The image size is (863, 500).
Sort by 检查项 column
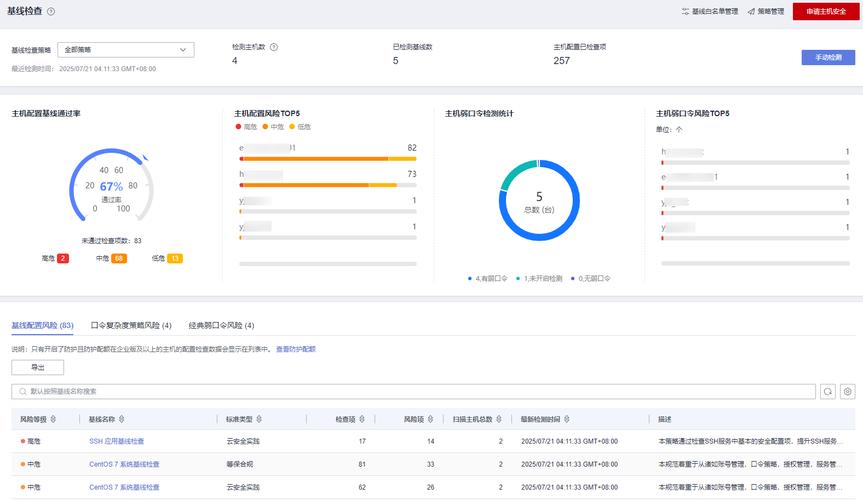point(362,419)
